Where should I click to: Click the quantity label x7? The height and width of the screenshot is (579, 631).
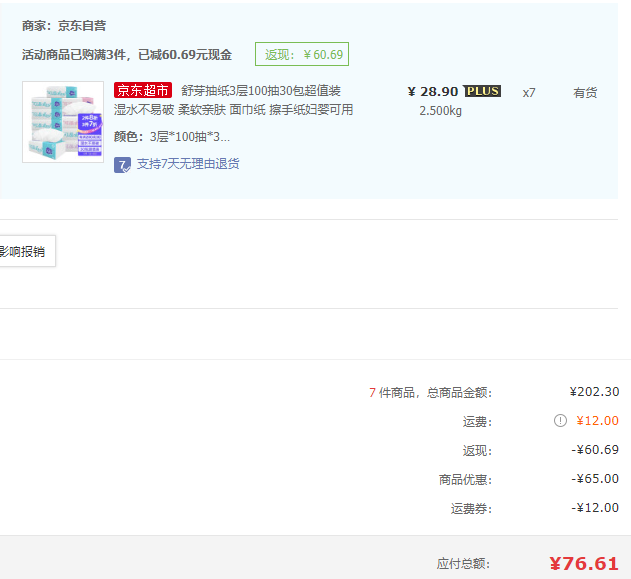(529, 93)
